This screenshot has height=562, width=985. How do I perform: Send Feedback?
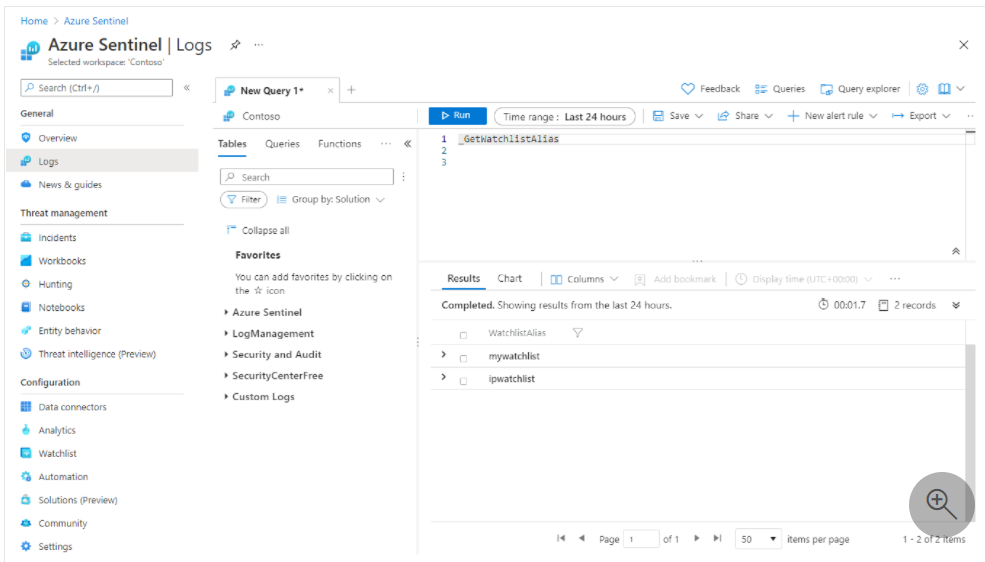point(710,89)
